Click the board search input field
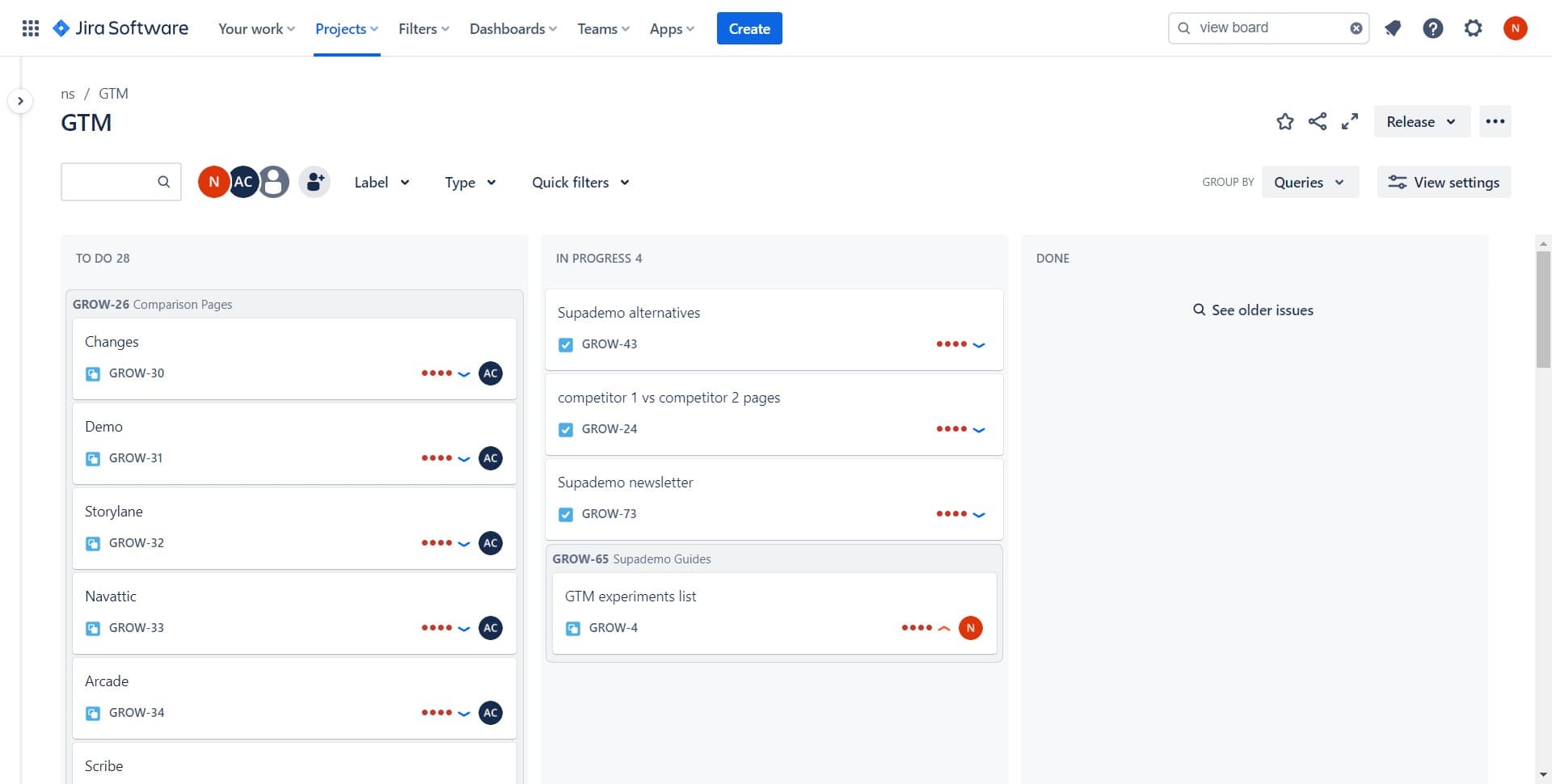Screen dimensions: 1552x784 (x=117, y=182)
